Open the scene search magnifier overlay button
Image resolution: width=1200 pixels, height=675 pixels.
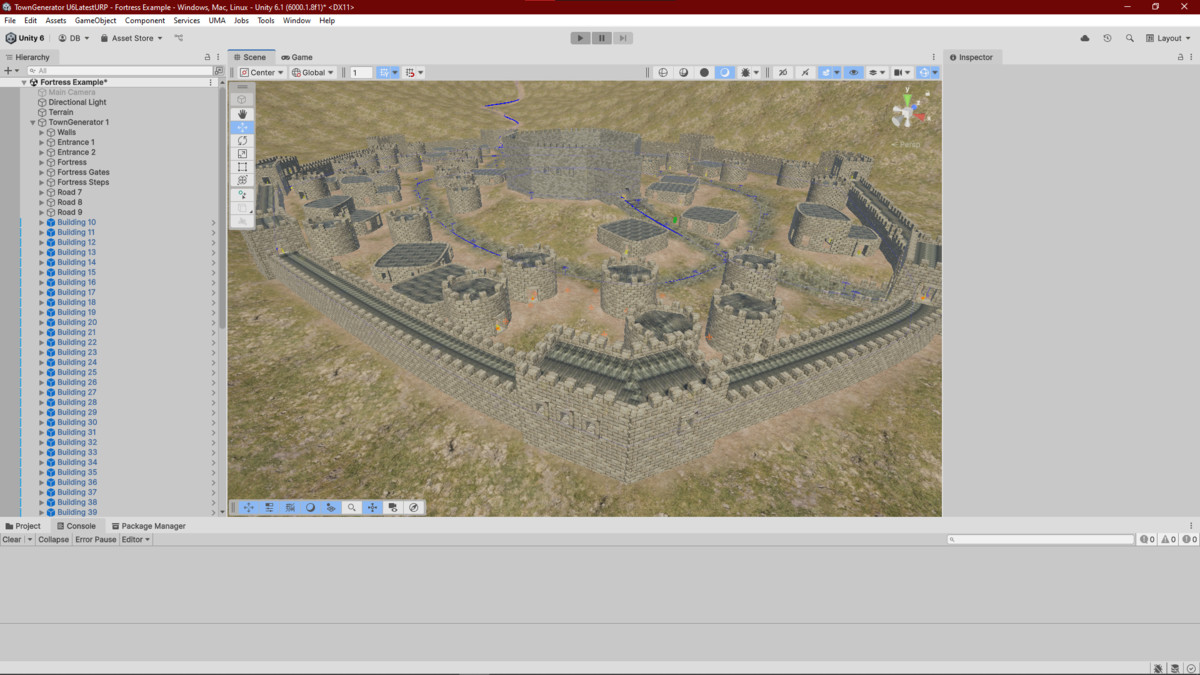click(352, 507)
